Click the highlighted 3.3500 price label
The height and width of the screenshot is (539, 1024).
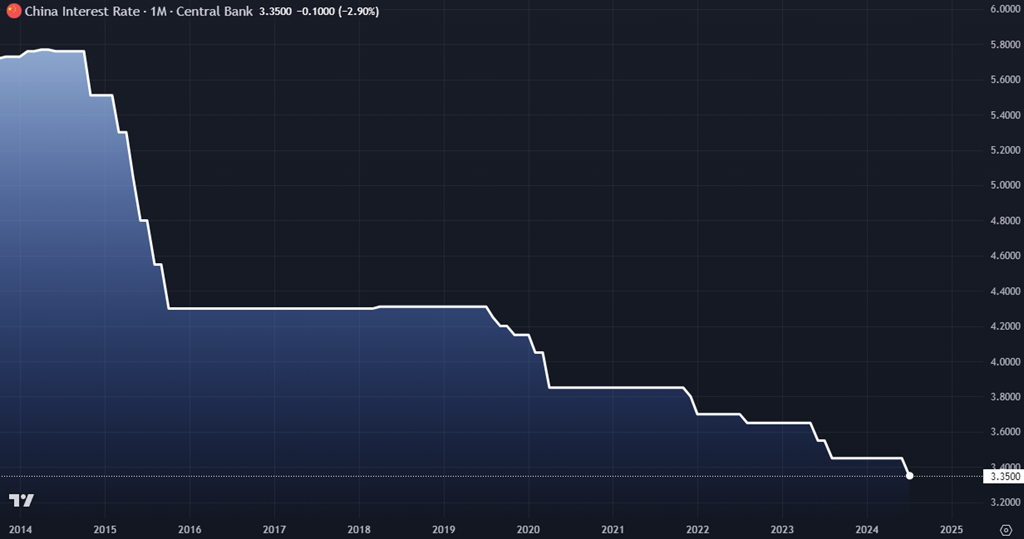pos(1004,477)
